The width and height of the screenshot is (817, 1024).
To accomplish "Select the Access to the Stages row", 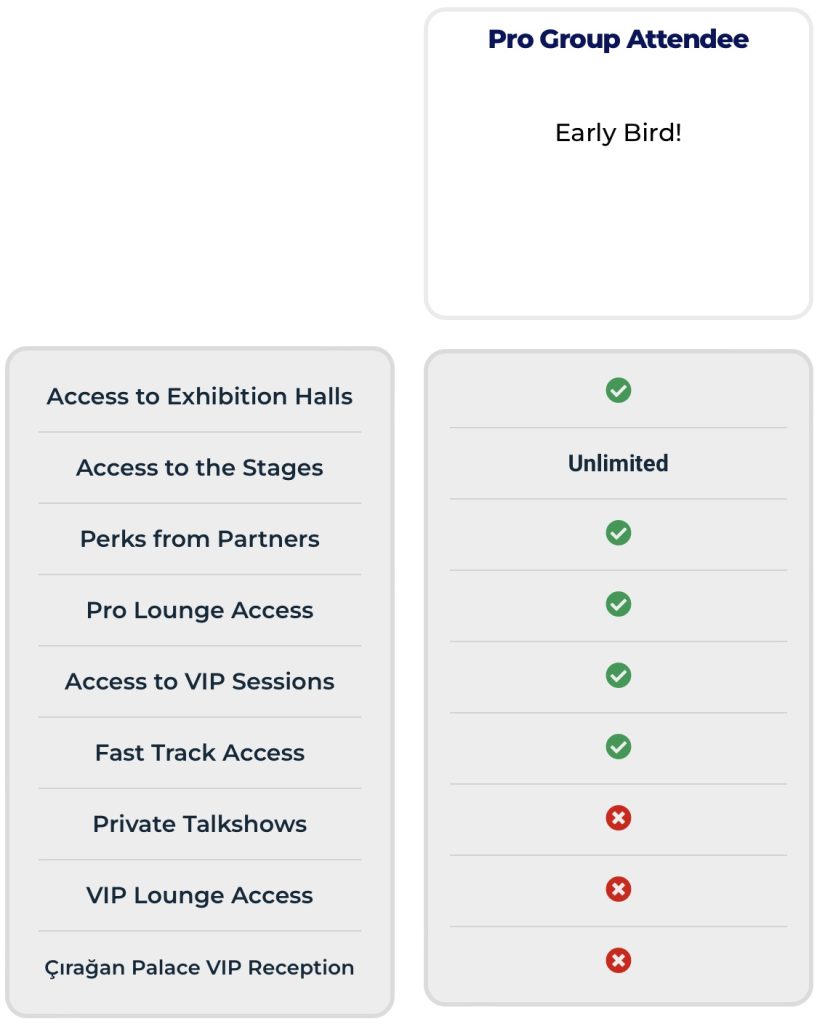I will 199,468.
